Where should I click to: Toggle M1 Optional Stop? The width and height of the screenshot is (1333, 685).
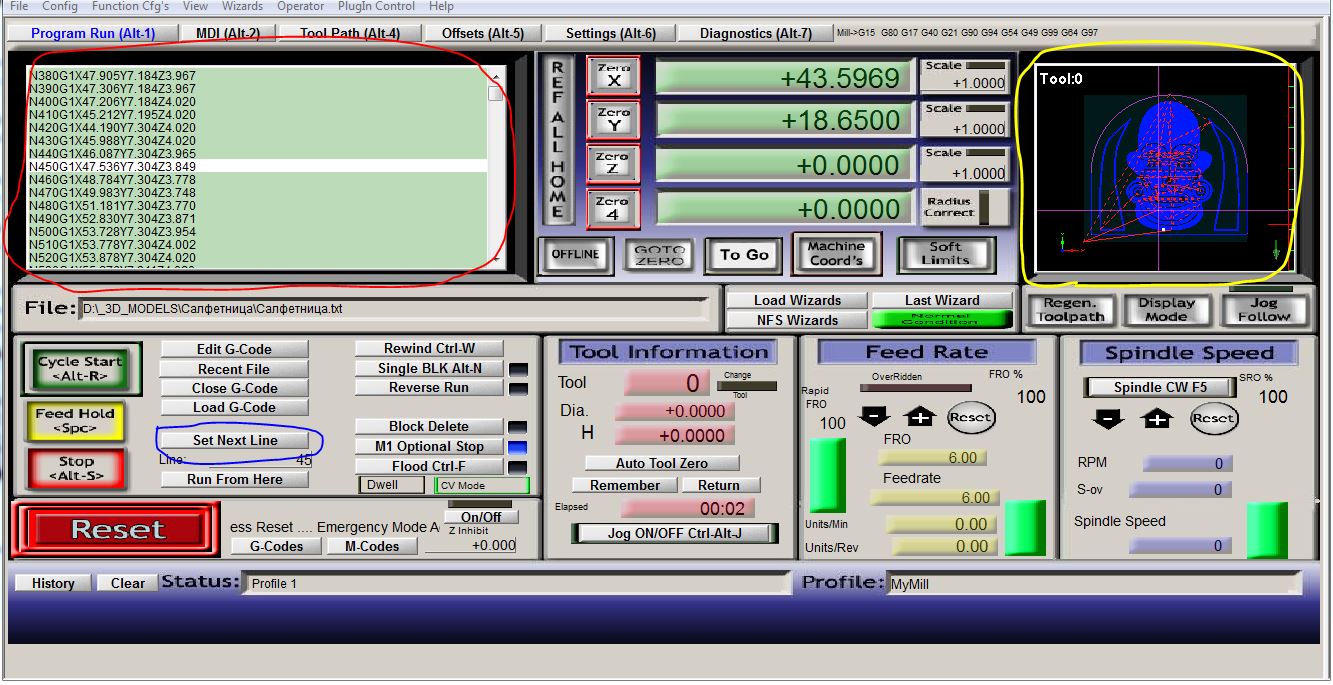429,446
